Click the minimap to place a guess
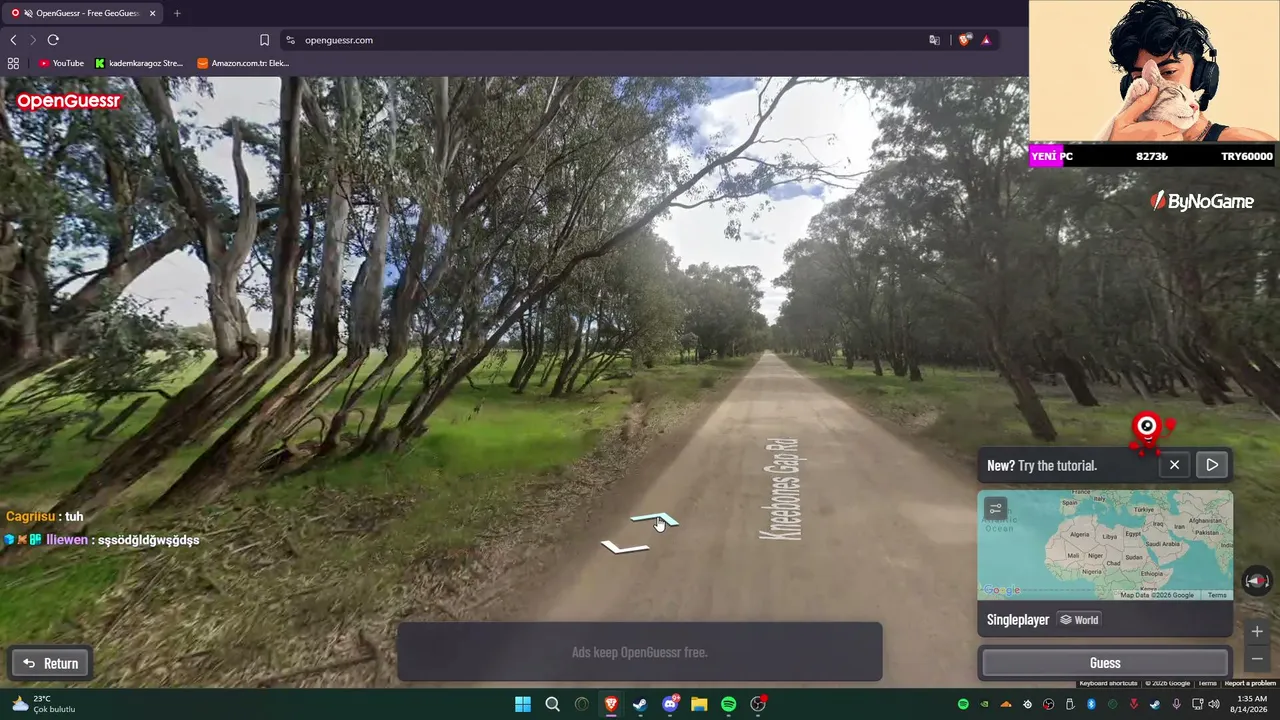This screenshot has width=1280, height=720. point(1105,545)
